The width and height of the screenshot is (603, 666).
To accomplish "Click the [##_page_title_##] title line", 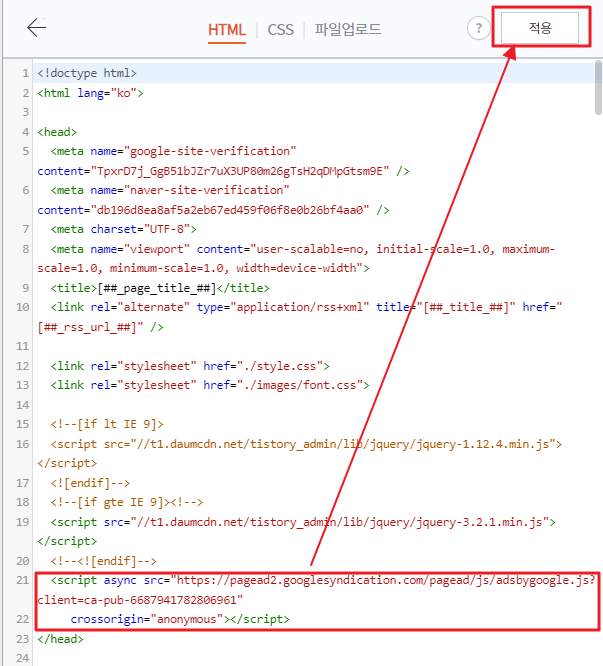I will click(160, 288).
